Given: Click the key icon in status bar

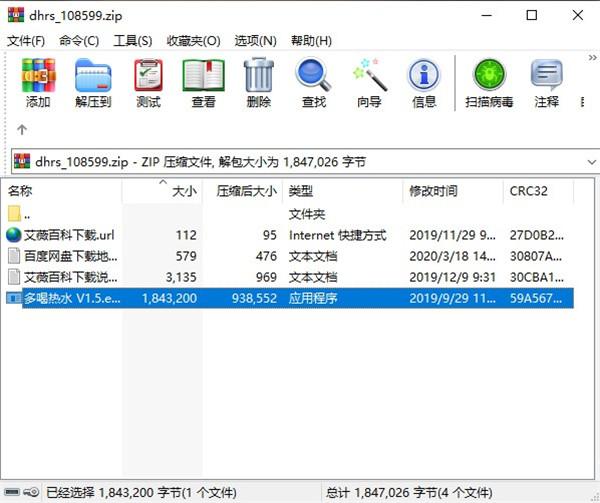Looking at the screenshot, I should coord(31,492).
